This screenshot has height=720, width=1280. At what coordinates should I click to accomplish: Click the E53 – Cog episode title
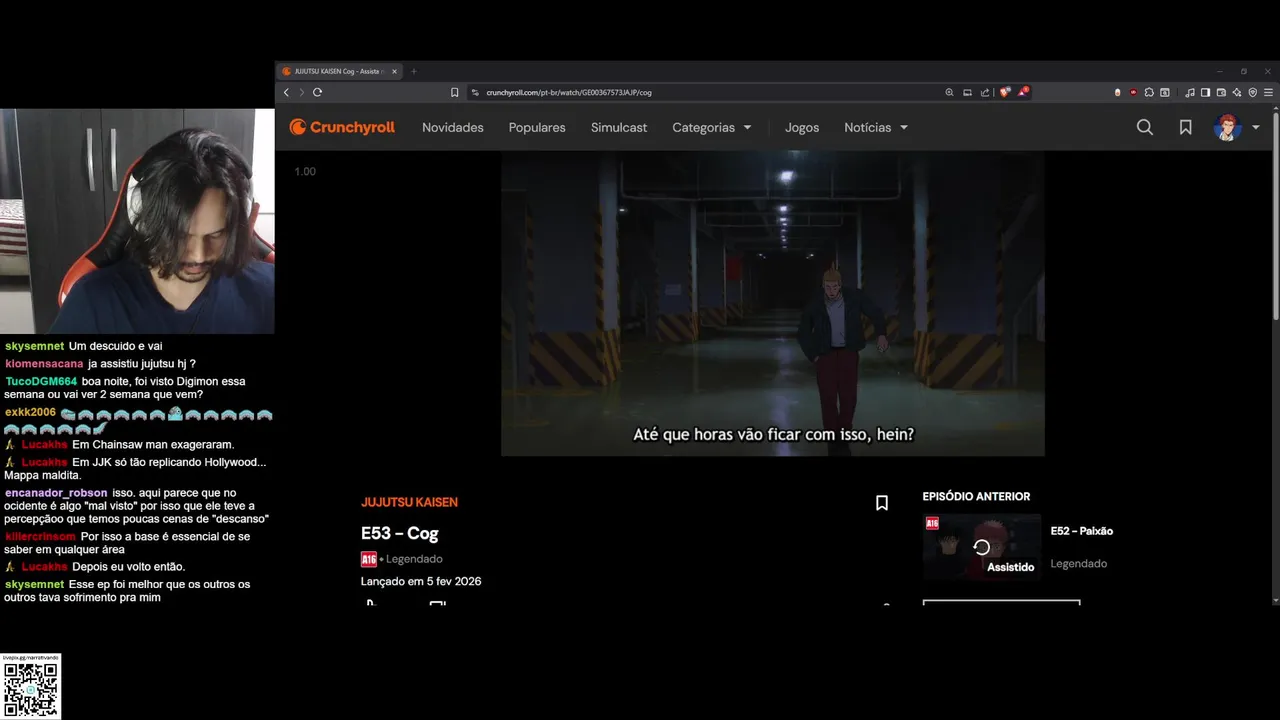tap(400, 534)
